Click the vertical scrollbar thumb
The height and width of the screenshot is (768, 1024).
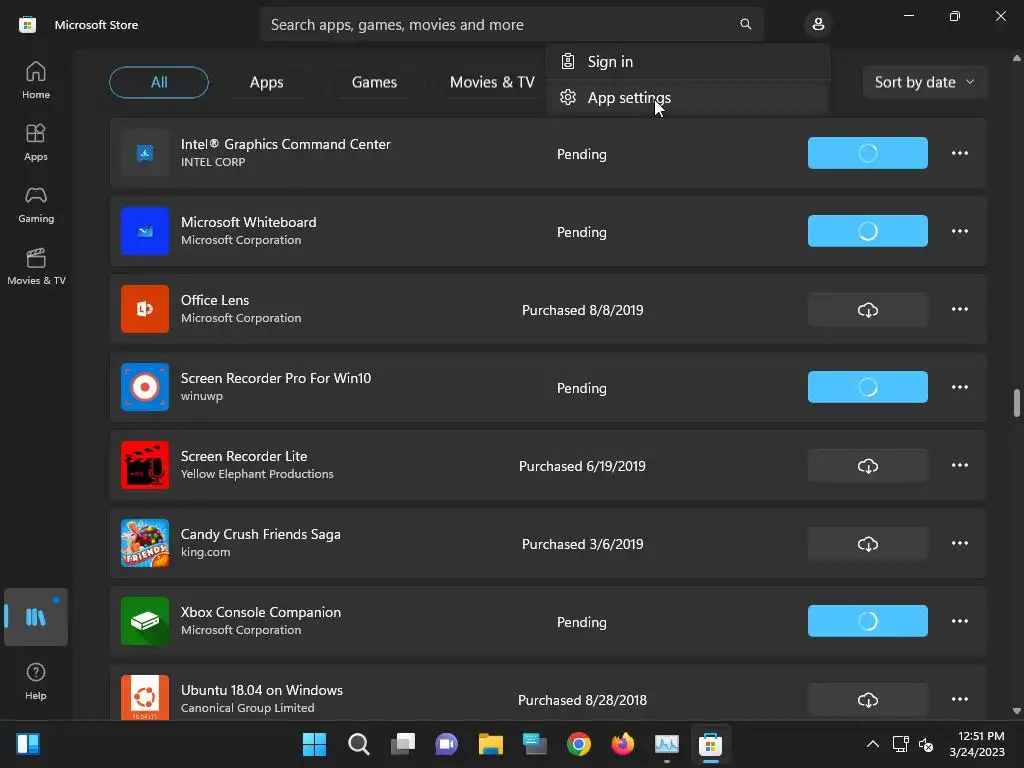pyautogui.click(x=1016, y=403)
